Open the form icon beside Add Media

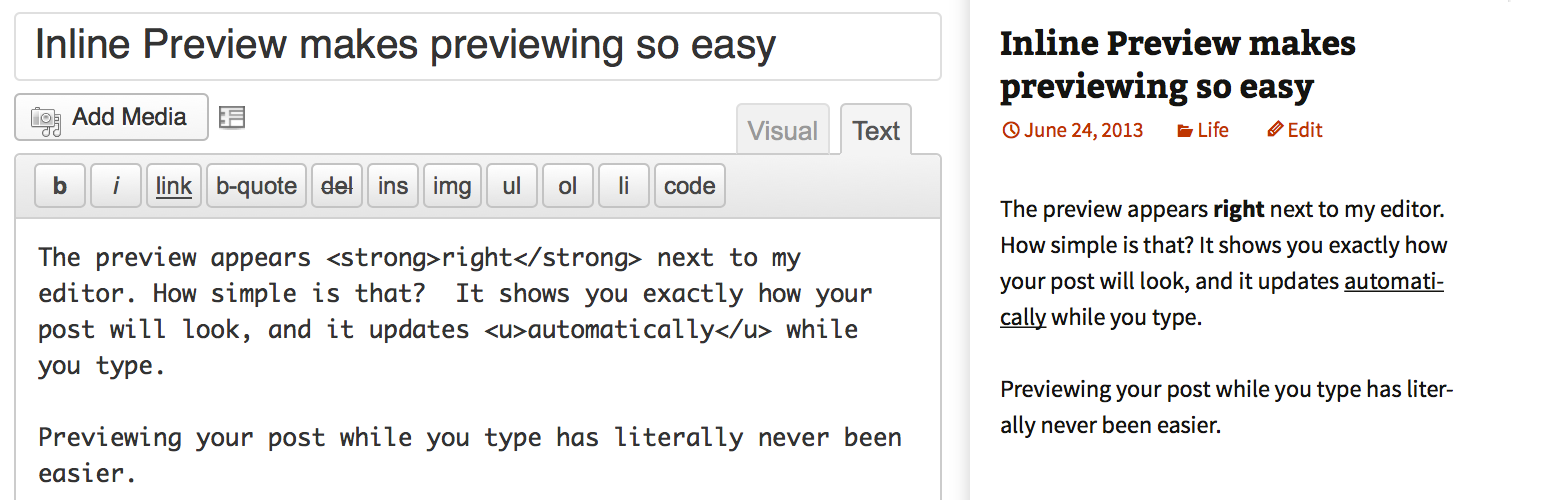(x=232, y=118)
